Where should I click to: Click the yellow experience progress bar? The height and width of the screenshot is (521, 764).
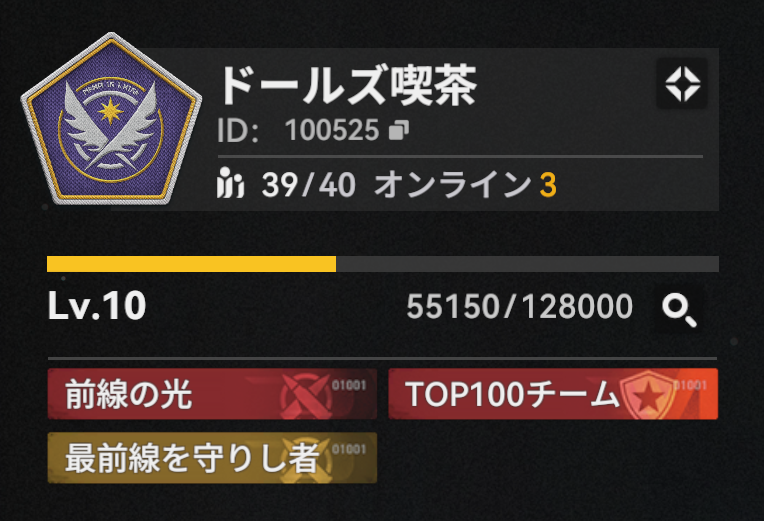pos(191,264)
